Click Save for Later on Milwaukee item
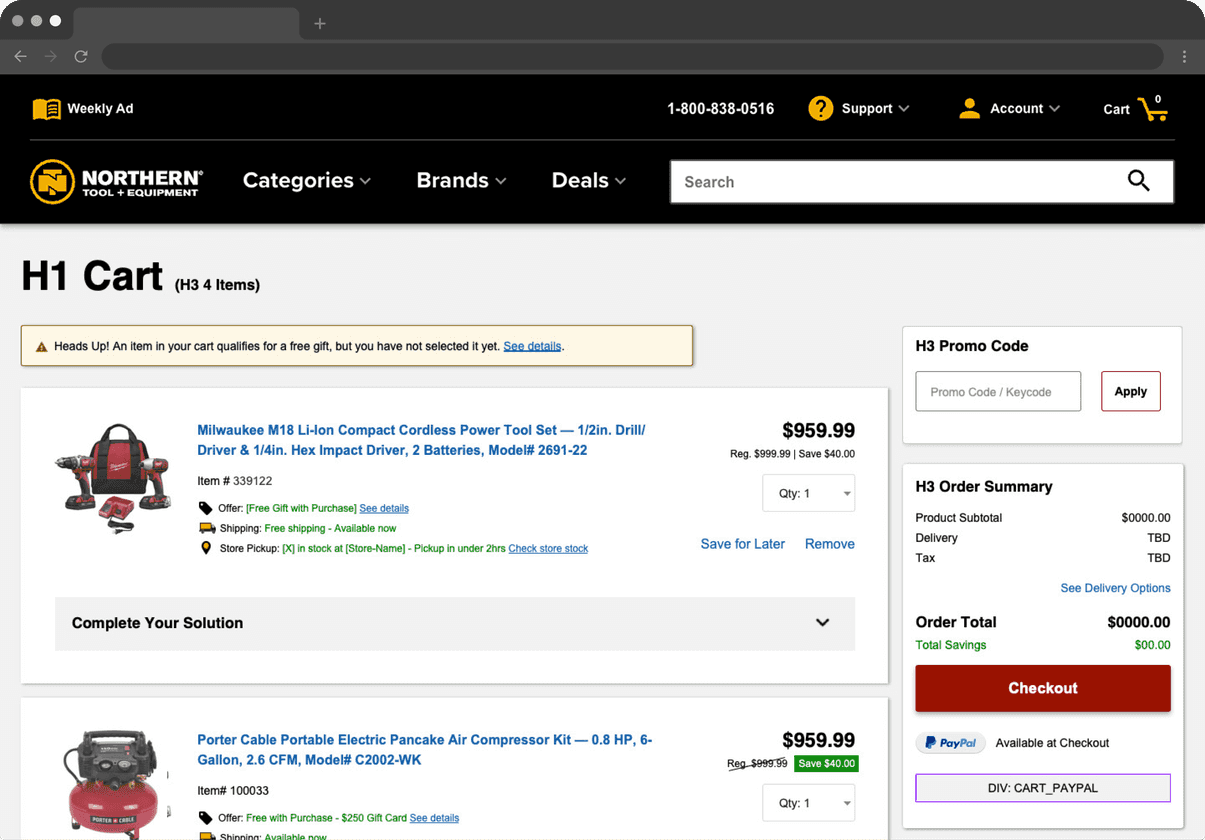Screen dimensions: 1205x840 743,544
